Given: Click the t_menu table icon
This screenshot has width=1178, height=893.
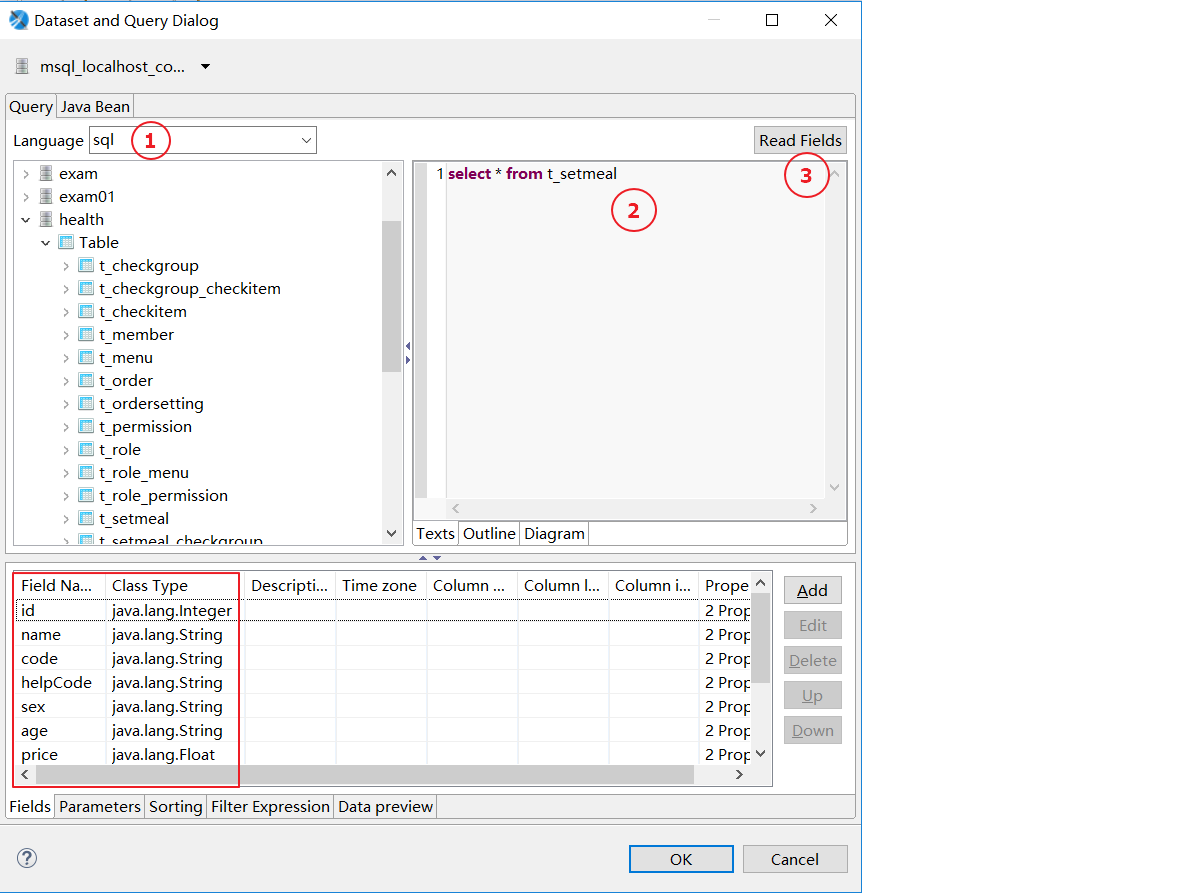Looking at the screenshot, I should coord(86,358).
